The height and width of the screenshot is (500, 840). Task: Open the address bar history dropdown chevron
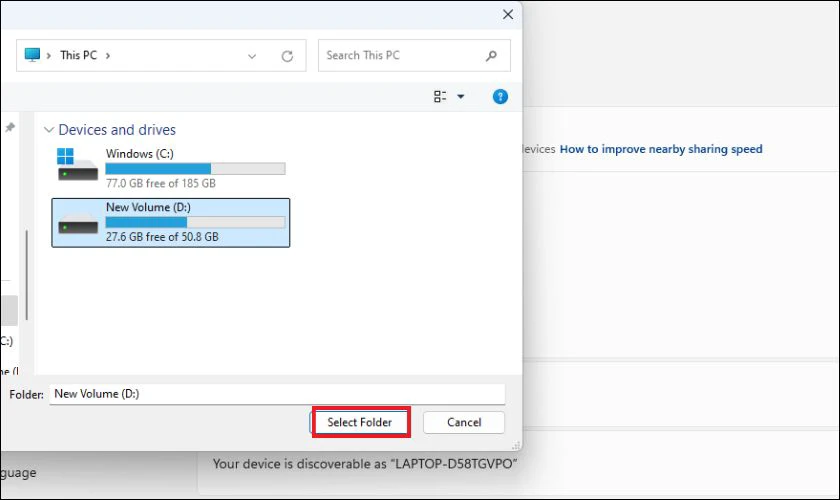(x=252, y=56)
